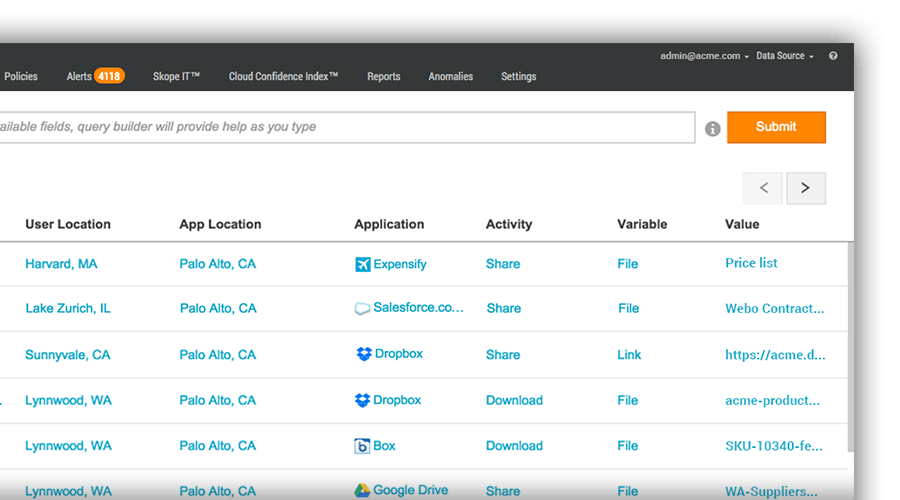The image size is (900, 500).
Task: Switch to the Reports tab
Action: [383, 76]
